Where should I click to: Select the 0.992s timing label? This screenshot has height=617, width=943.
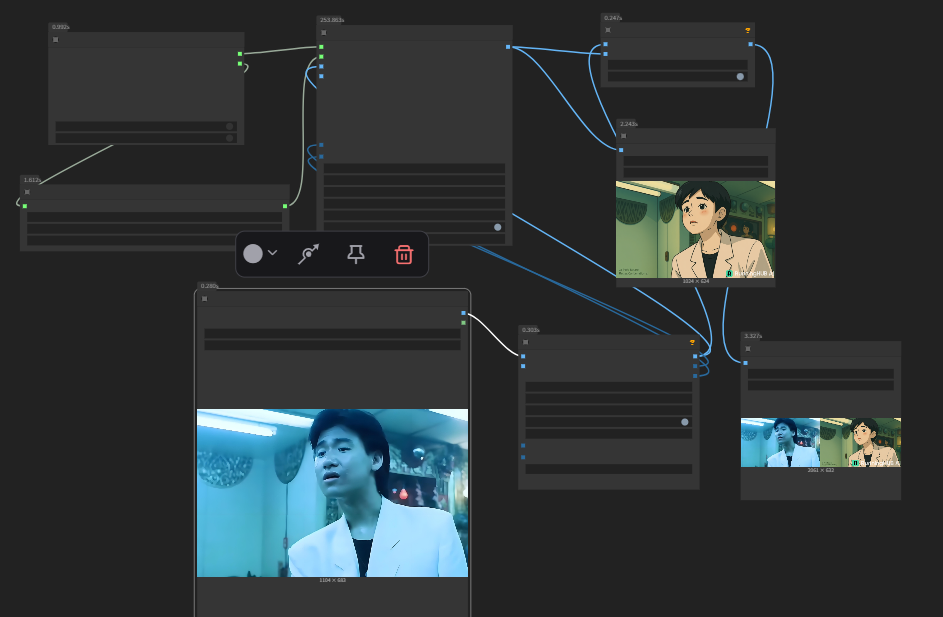click(x=60, y=27)
